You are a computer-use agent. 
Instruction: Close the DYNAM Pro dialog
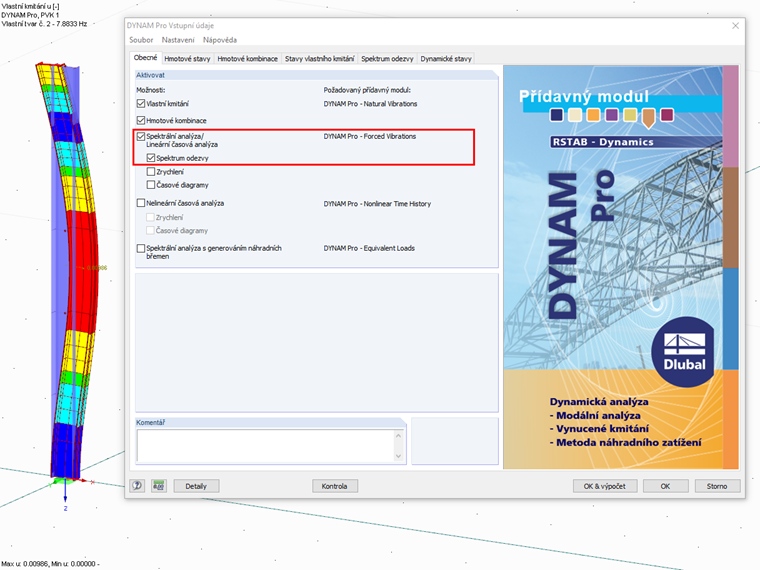[x=735, y=26]
